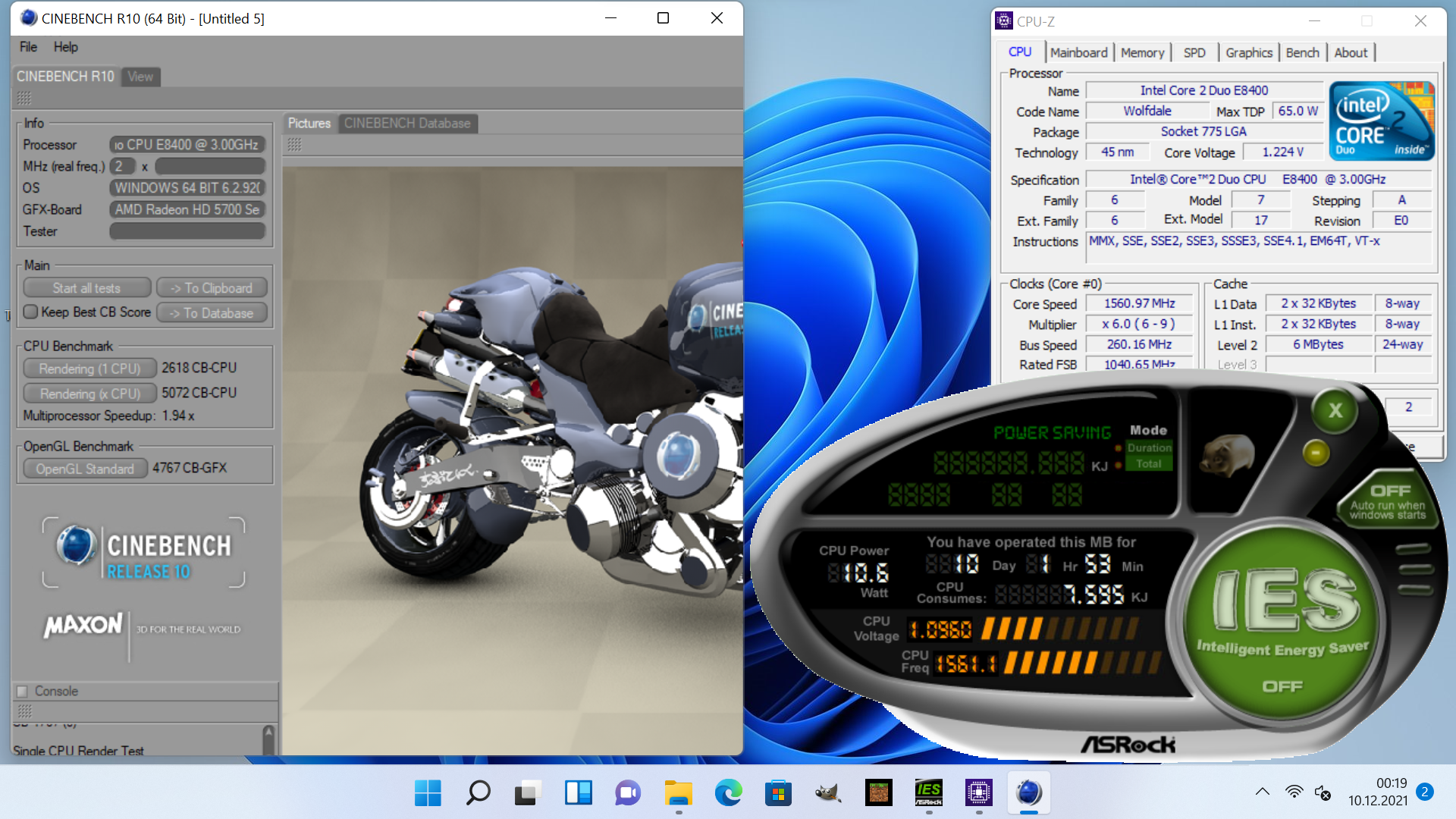The height and width of the screenshot is (819, 1456).
Task: Expand hidden system tray icons chevron
Action: point(1262,792)
